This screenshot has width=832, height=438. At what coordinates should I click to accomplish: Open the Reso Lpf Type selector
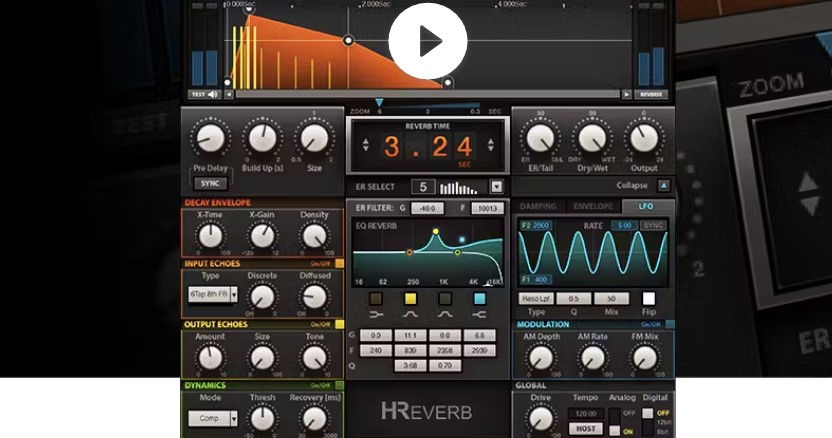[536, 299]
